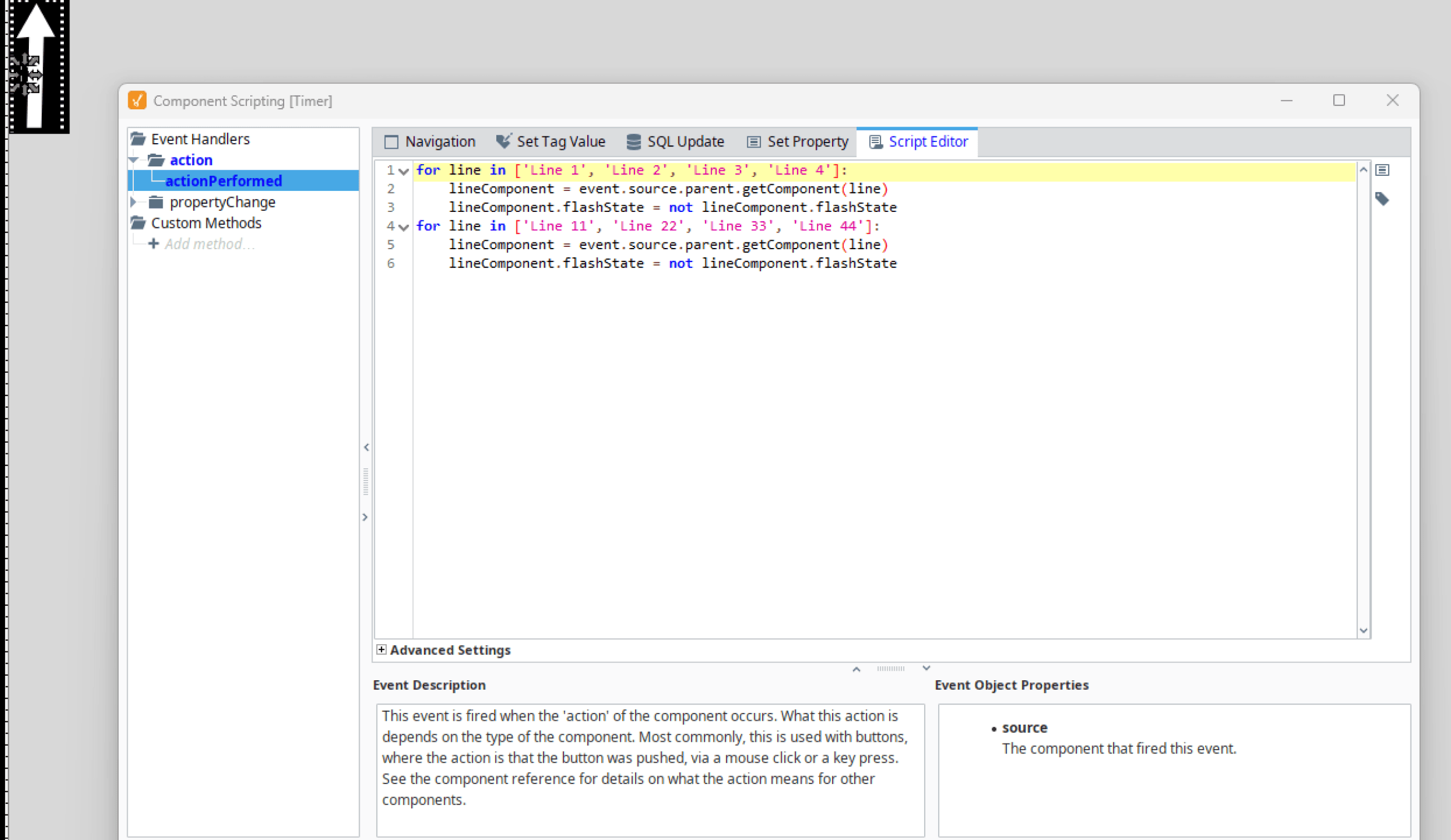Click the script editor scroll down arrow

click(1363, 631)
